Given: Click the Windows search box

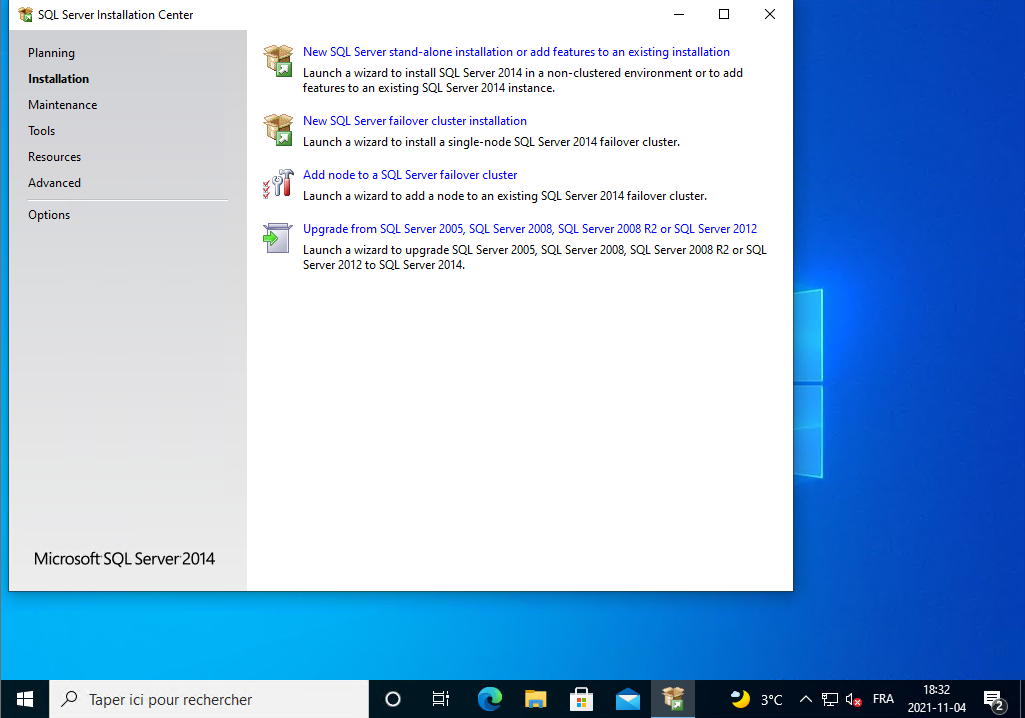Looking at the screenshot, I should (x=208, y=699).
